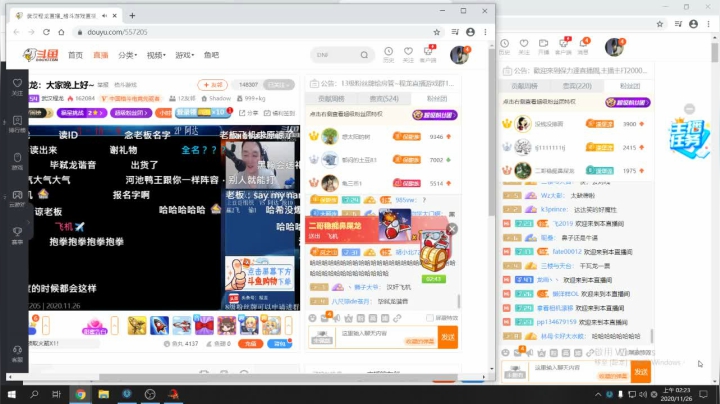Click the Douyu logo in the header
The width and height of the screenshot is (720, 404).
(x=41, y=55)
